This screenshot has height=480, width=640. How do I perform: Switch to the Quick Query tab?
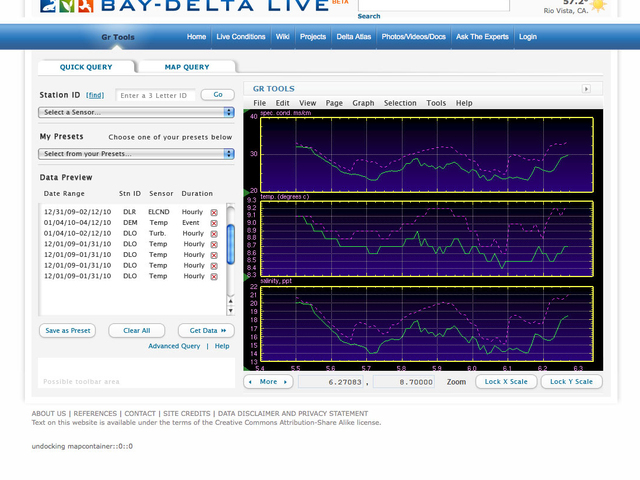[86, 67]
